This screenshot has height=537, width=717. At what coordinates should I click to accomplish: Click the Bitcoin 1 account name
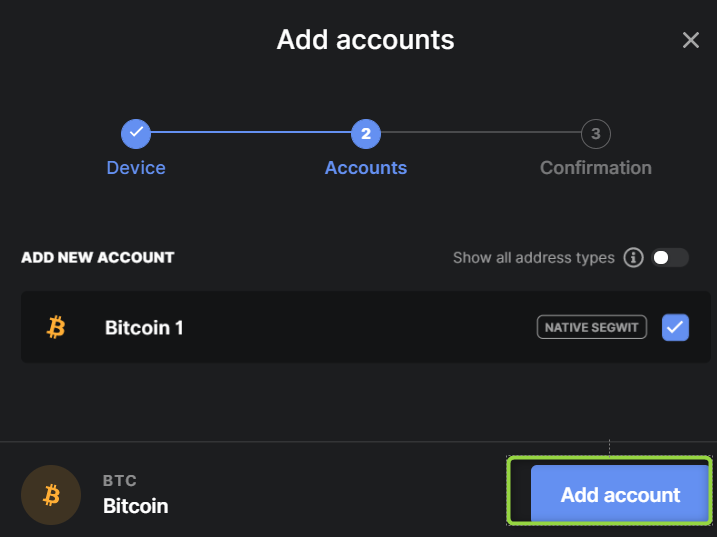point(144,328)
